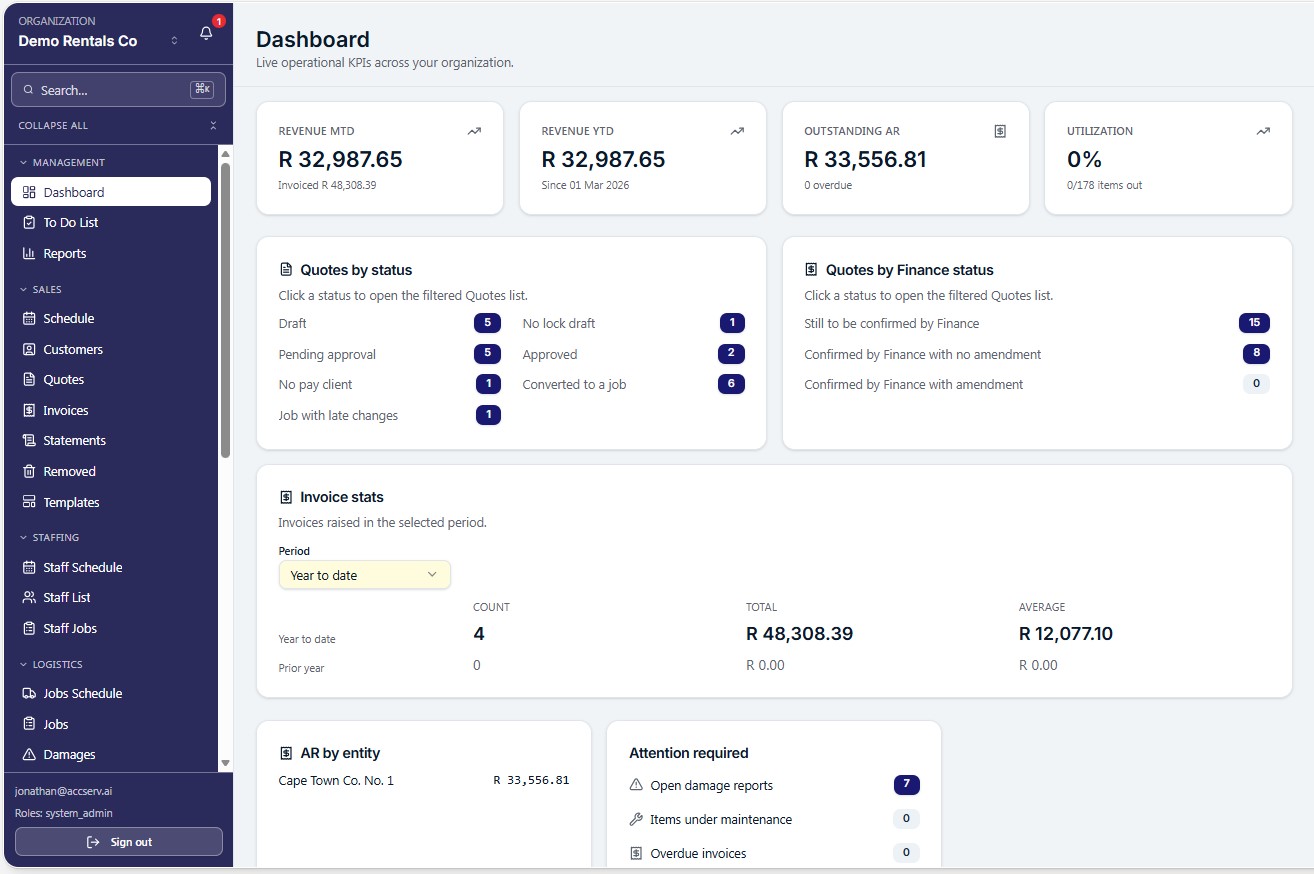1314x874 pixels.
Task: Collapse the Sales section
Action: (41, 289)
